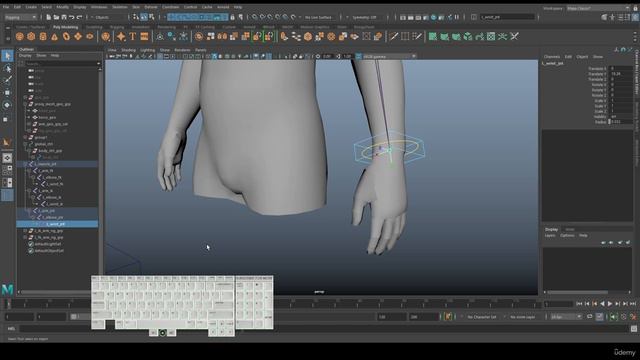Open the Skin menu
The image size is (640, 360).
[136, 7]
